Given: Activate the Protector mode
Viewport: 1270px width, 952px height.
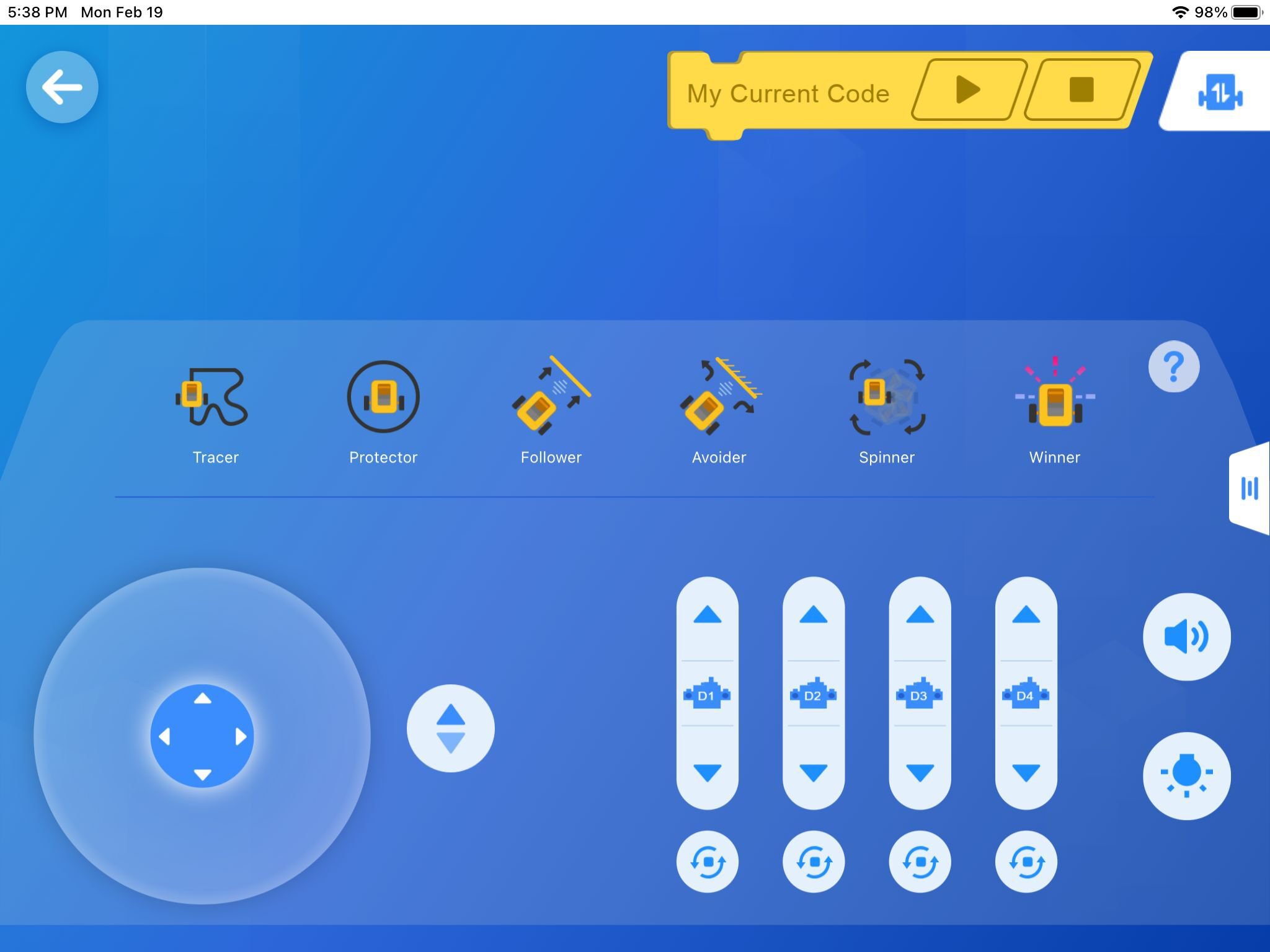Looking at the screenshot, I should 383,397.
